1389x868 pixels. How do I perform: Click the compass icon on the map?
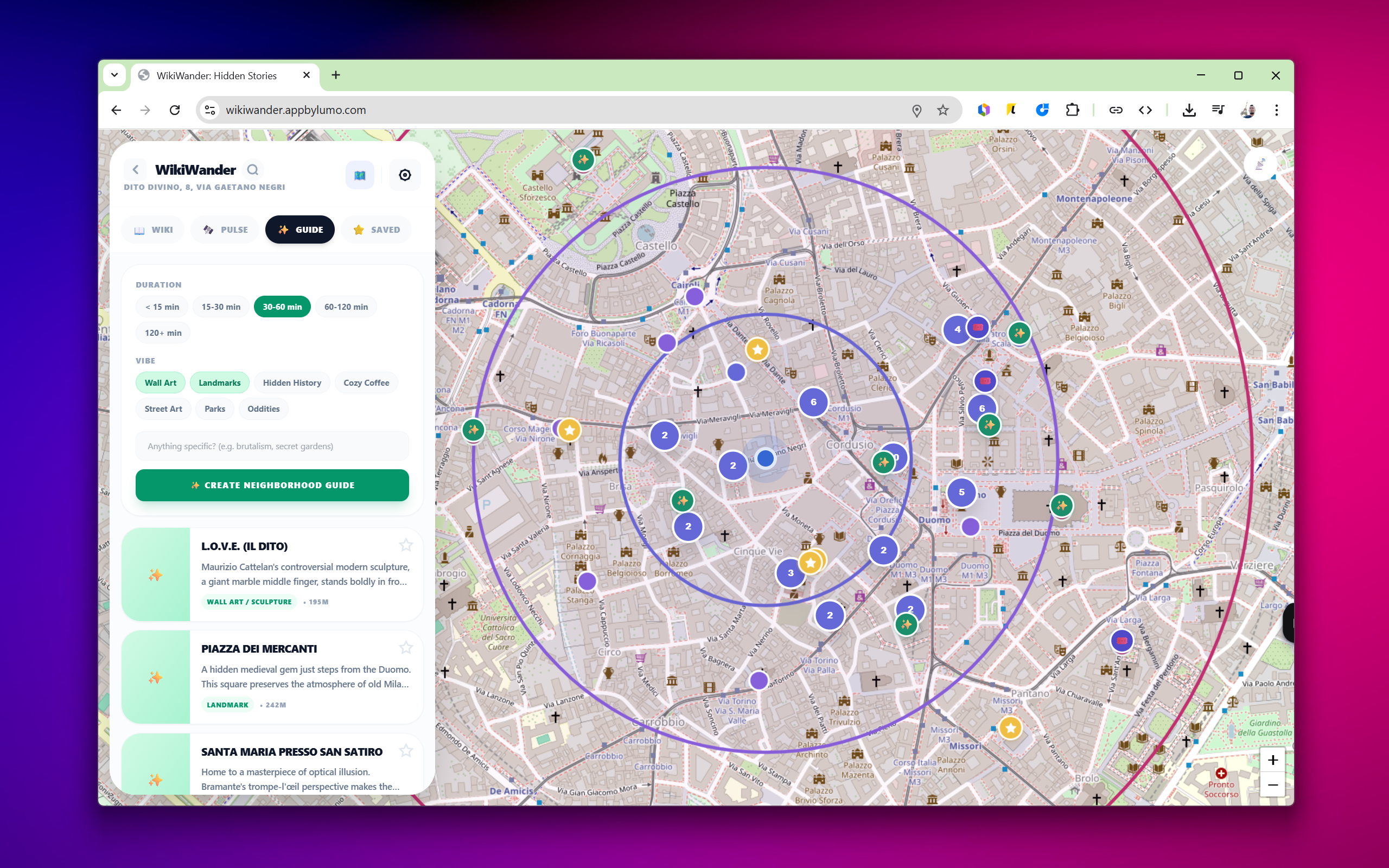pyautogui.click(x=1259, y=165)
